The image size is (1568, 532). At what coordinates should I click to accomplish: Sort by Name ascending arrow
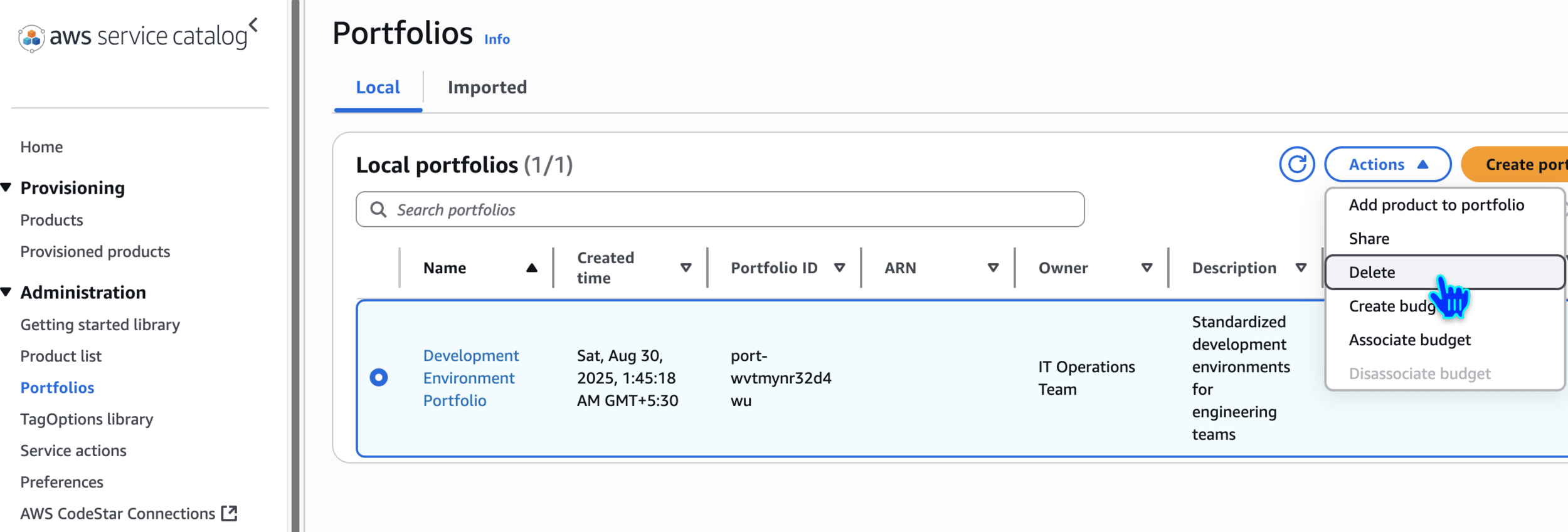click(531, 268)
